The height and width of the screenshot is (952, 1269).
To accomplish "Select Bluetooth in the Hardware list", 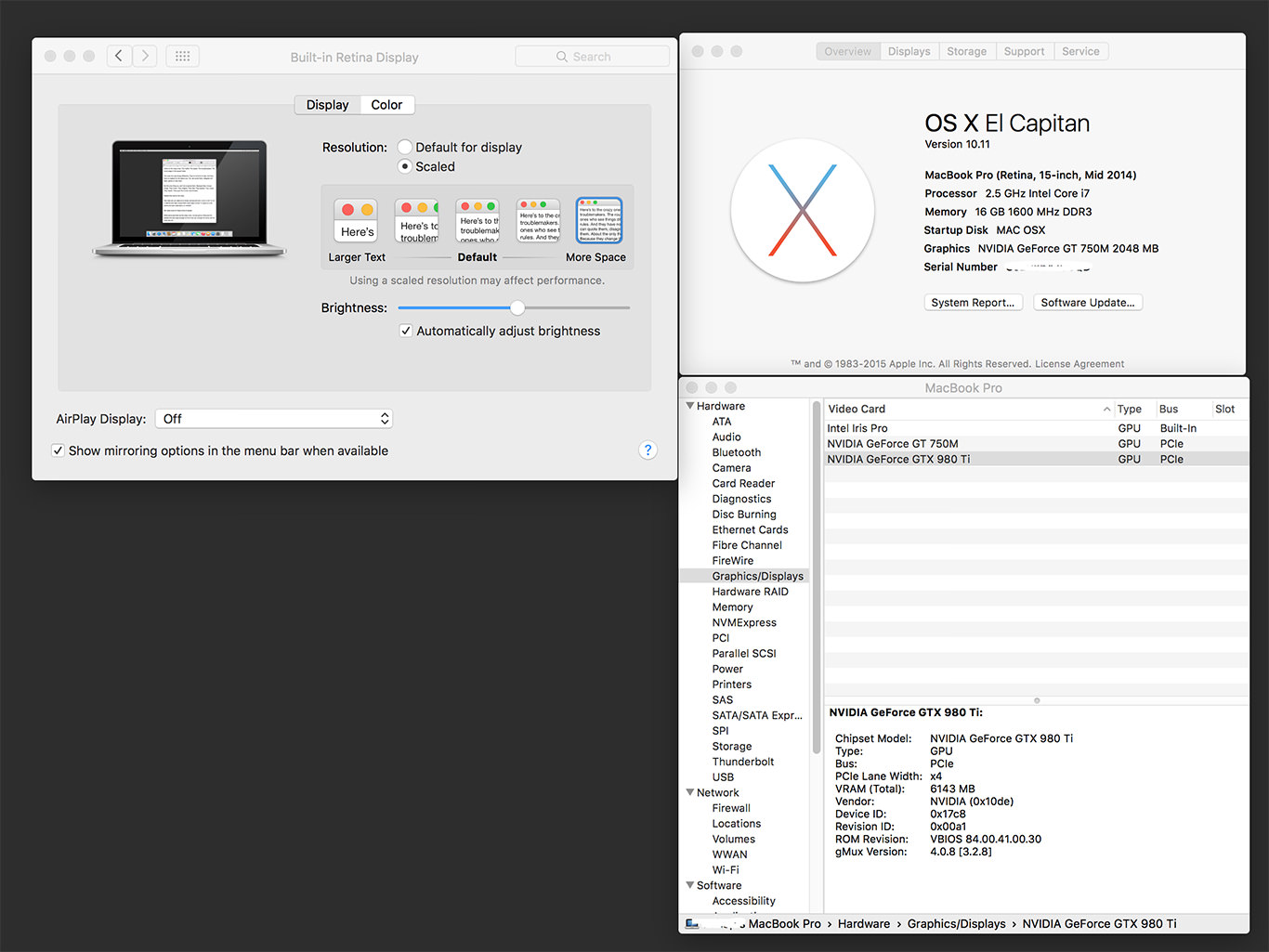I will pyautogui.click(x=737, y=452).
